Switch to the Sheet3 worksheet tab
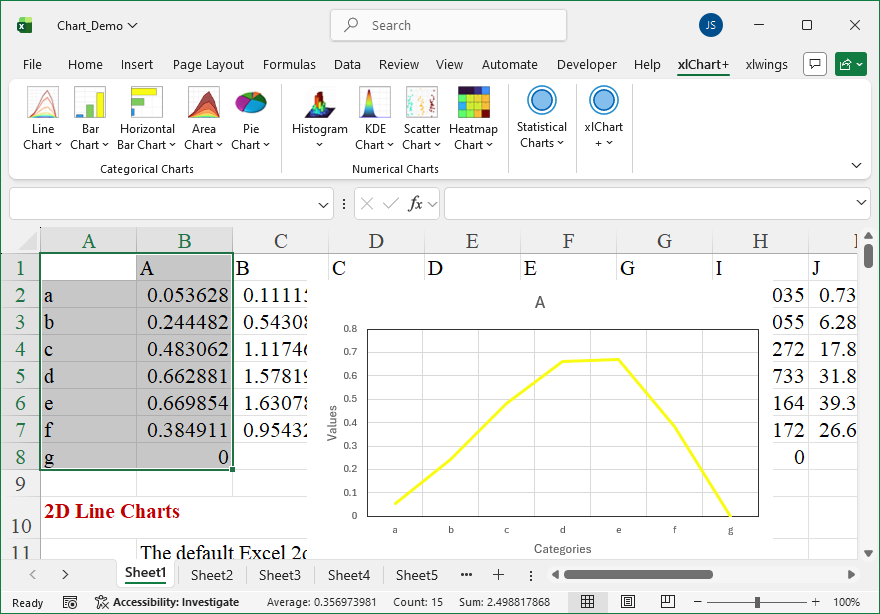The width and height of the screenshot is (880, 614). (x=279, y=575)
